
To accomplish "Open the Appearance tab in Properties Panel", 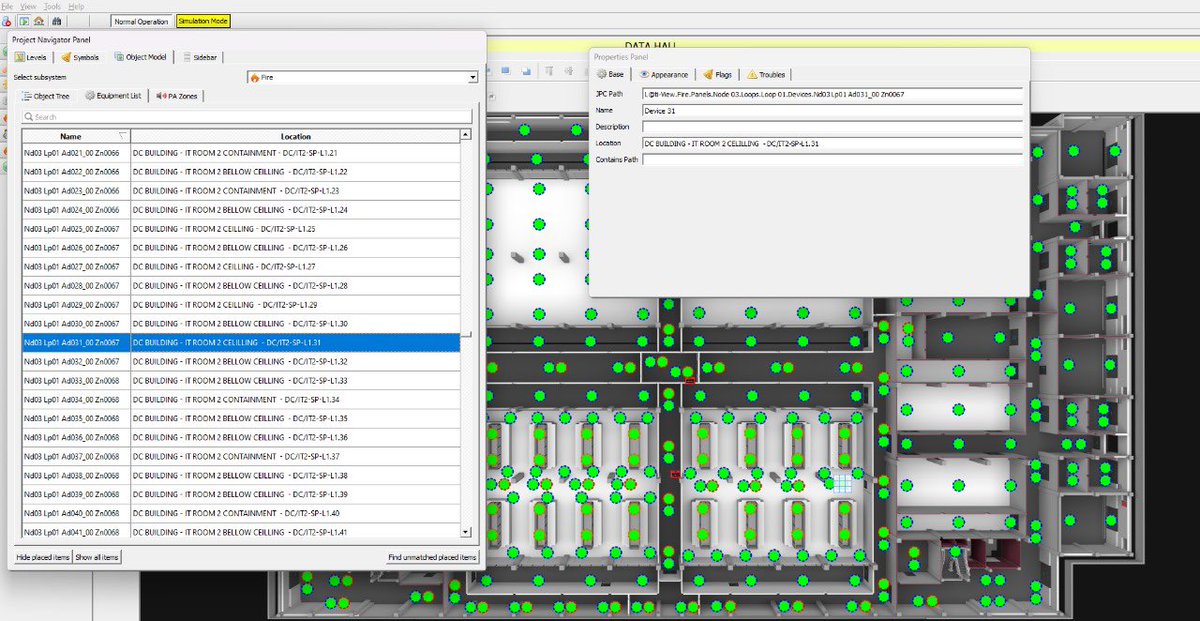I will [x=664, y=74].
